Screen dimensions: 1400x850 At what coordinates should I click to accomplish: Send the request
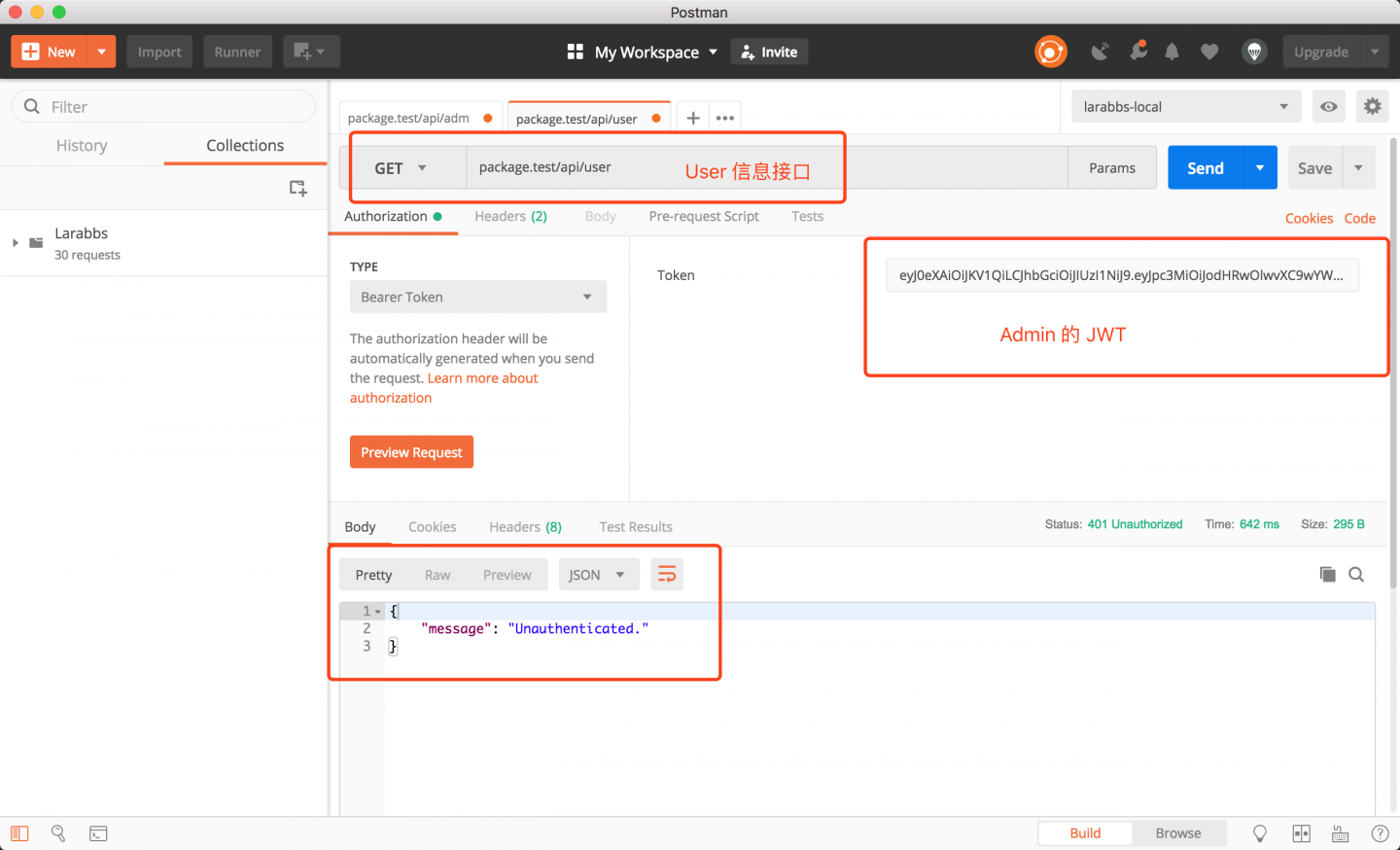point(1206,168)
